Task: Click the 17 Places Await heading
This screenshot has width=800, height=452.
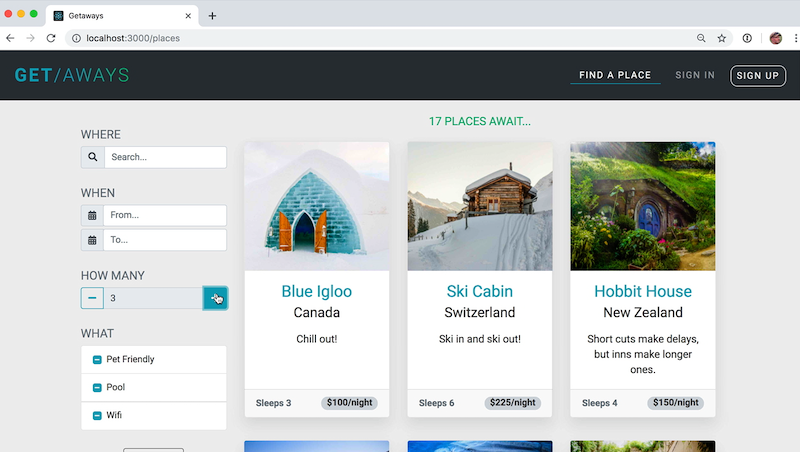Action: tap(480, 121)
